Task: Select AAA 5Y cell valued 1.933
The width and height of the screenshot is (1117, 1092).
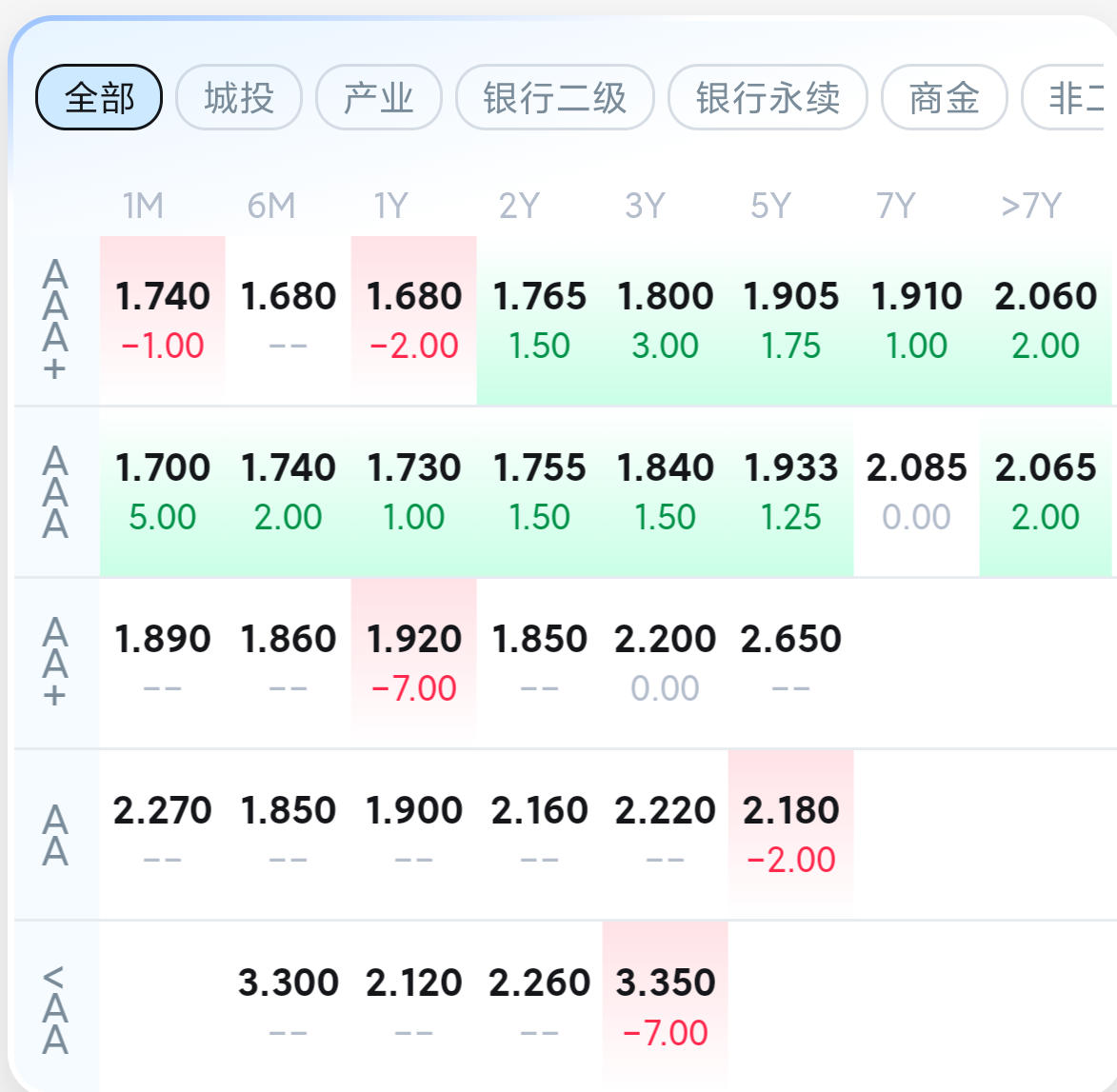Action: coord(790,491)
